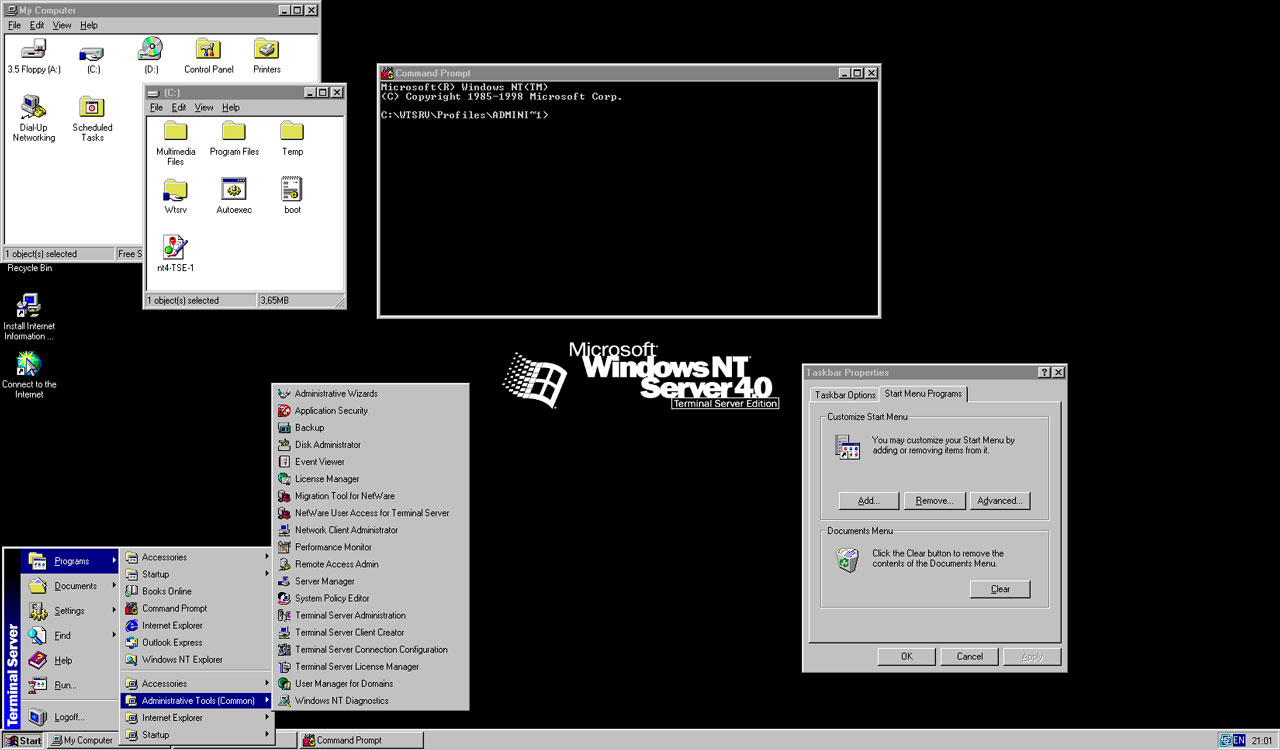Select the 3.5 Floppy (A:) drive icon
This screenshot has width=1280, height=750.
coord(34,50)
